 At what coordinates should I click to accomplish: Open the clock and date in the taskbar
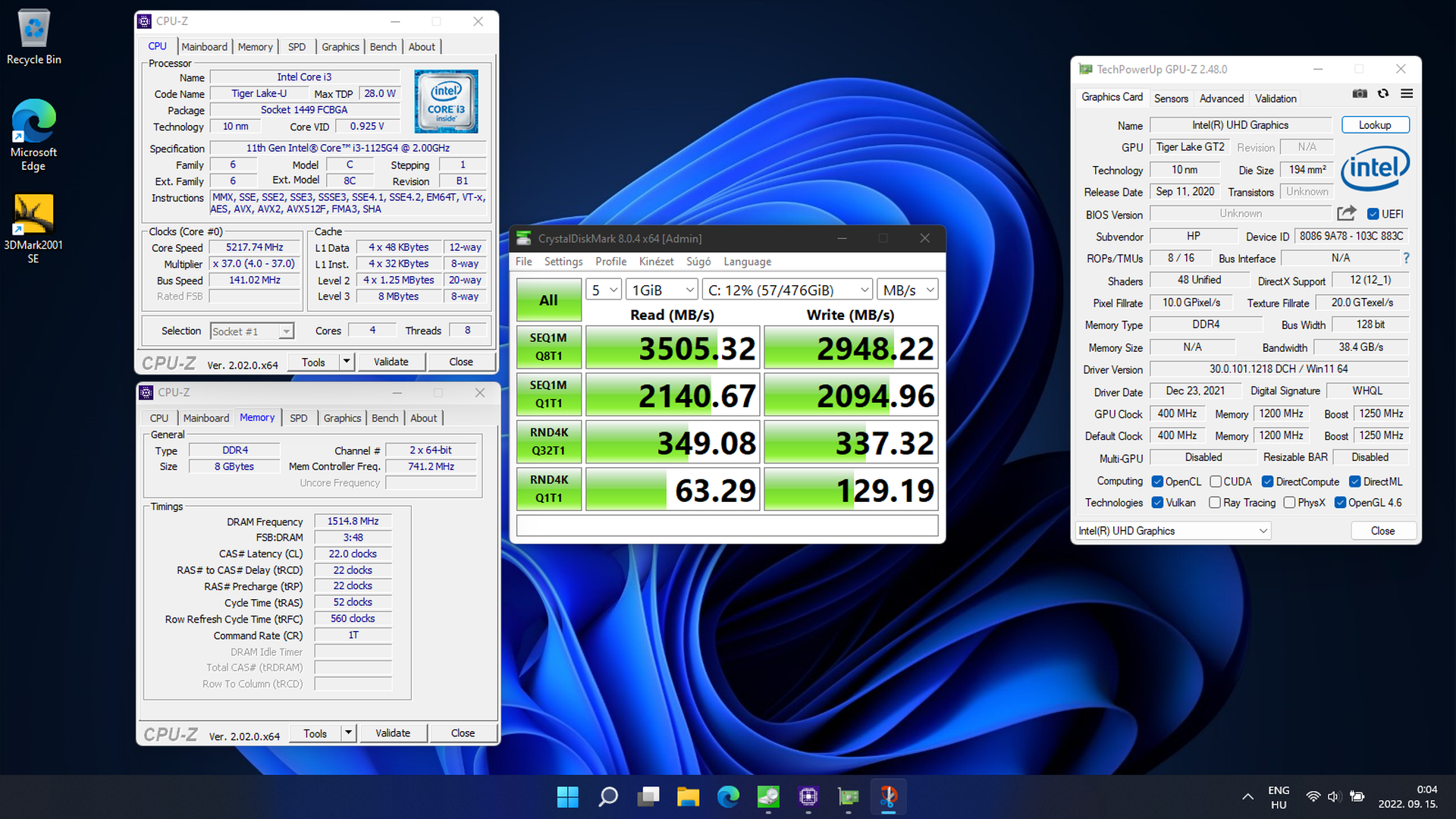click(1408, 797)
